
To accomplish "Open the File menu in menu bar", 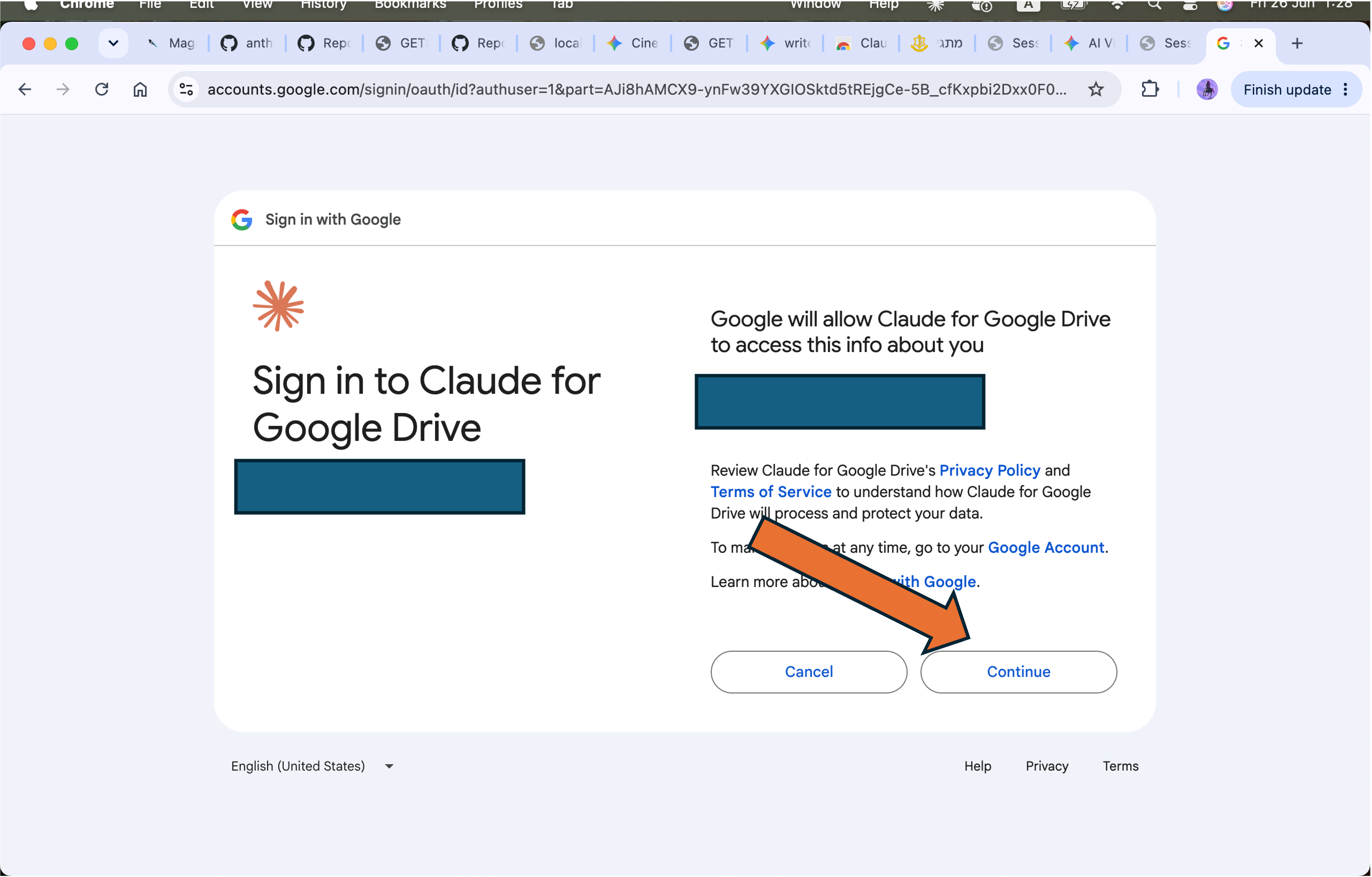I will point(150,4).
